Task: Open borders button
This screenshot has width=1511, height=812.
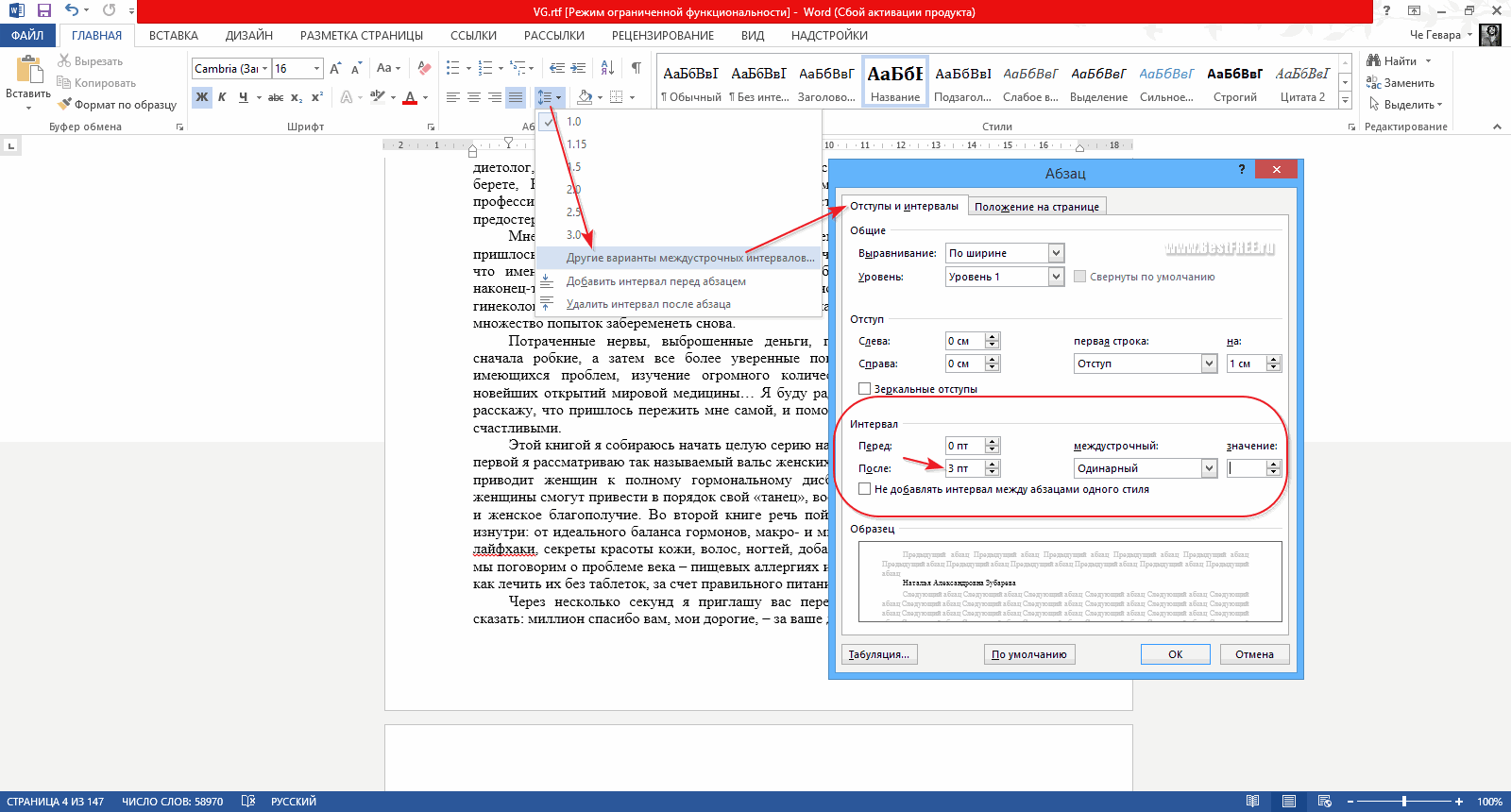Action: tap(616, 96)
